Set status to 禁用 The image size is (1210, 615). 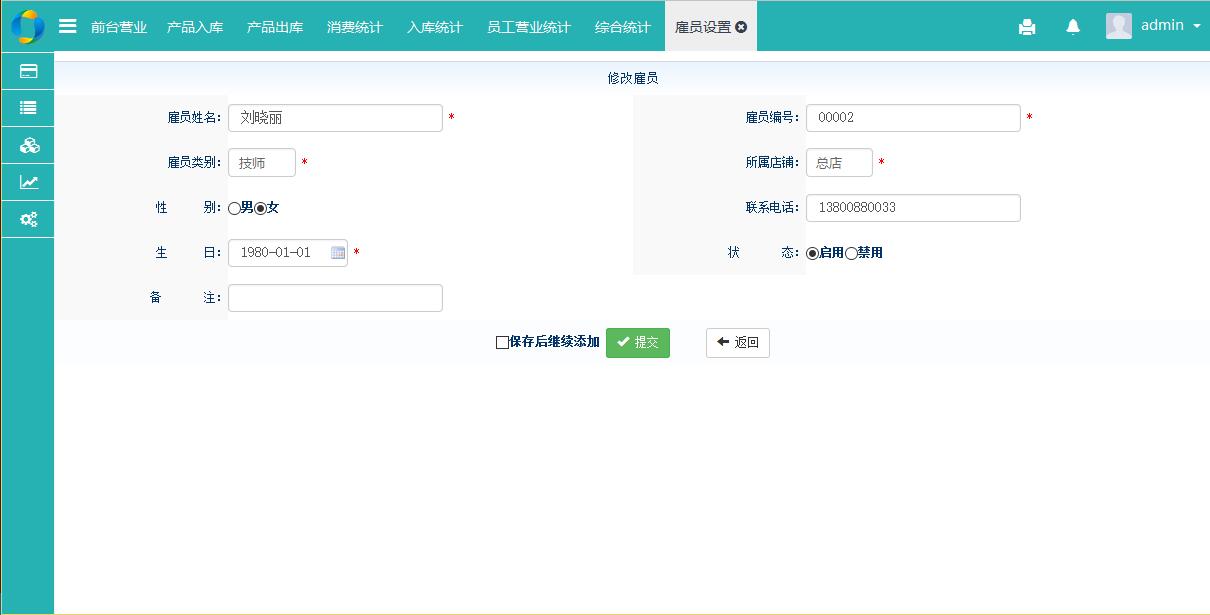coord(852,254)
